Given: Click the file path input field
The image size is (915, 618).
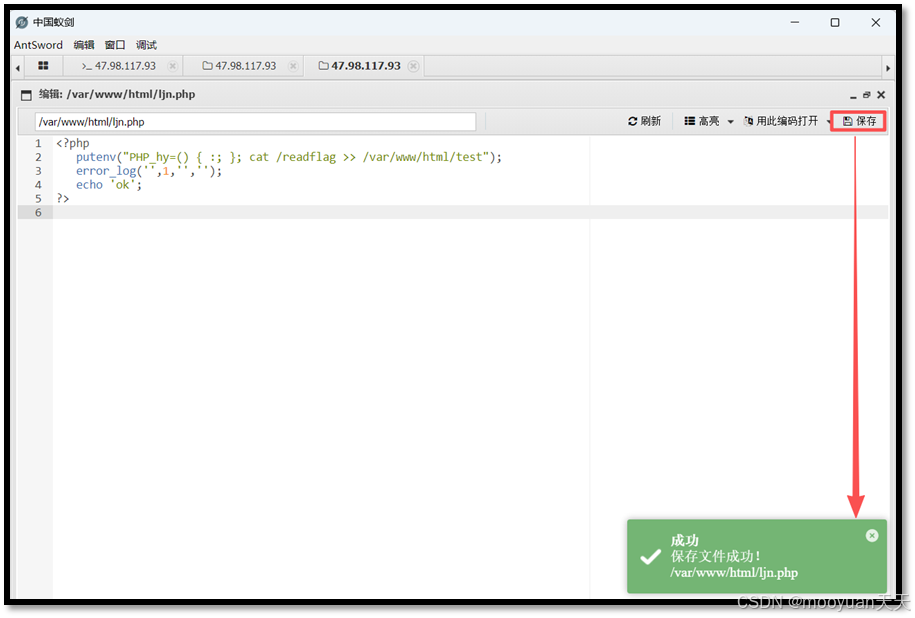Looking at the screenshot, I should click(256, 121).
